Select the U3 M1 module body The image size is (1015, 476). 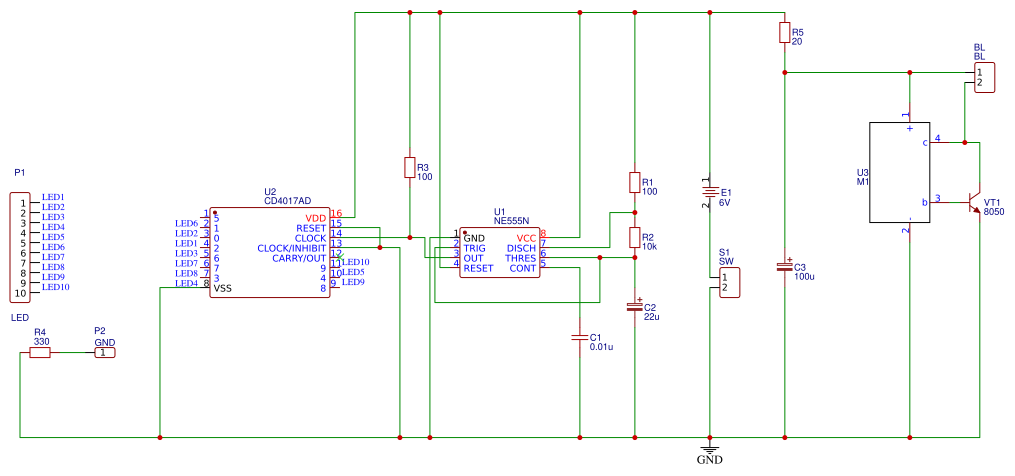pos(899,172)
